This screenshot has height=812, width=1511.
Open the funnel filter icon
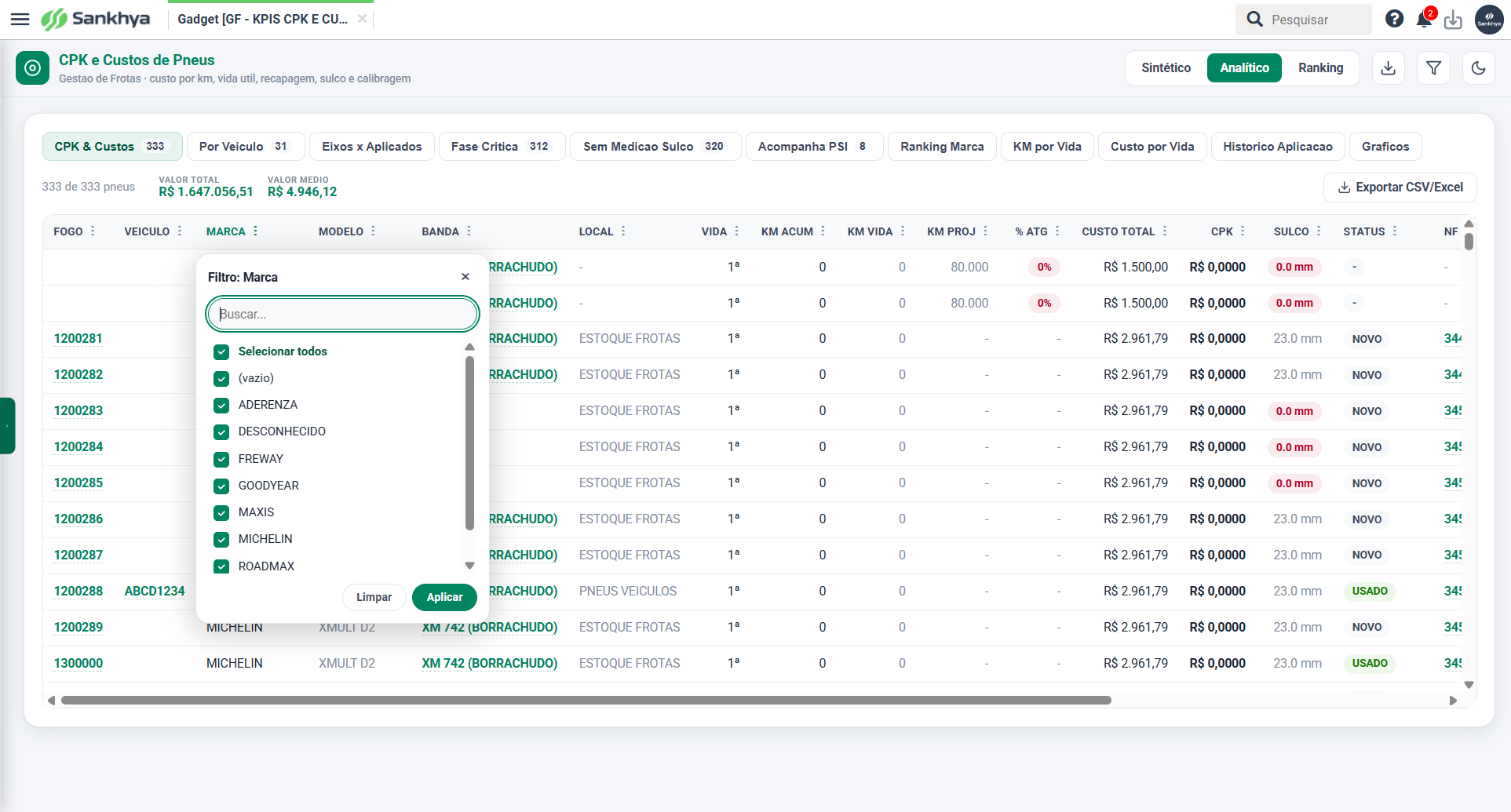1433,68
